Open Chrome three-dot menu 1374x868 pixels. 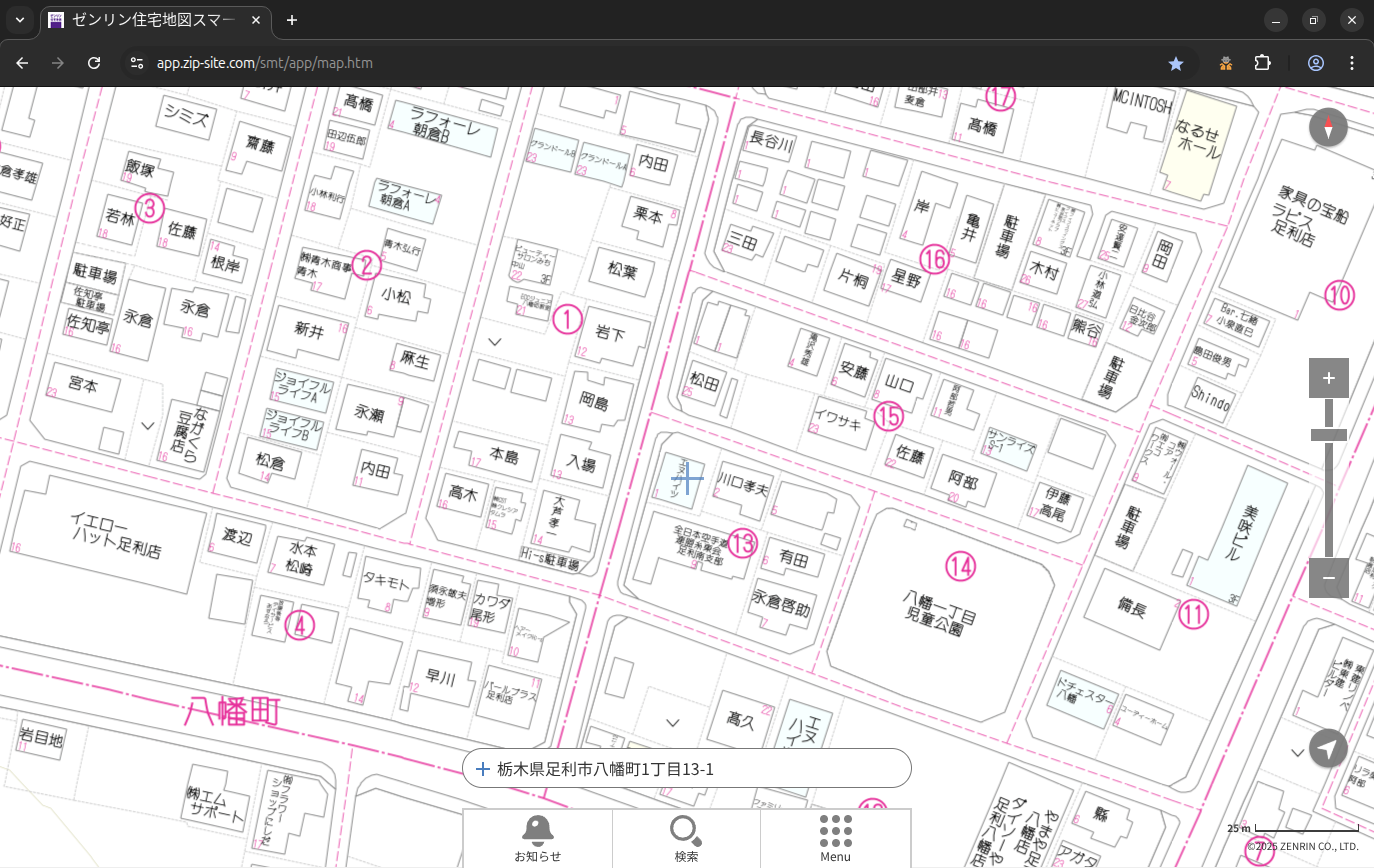(x=1352, y=63)
